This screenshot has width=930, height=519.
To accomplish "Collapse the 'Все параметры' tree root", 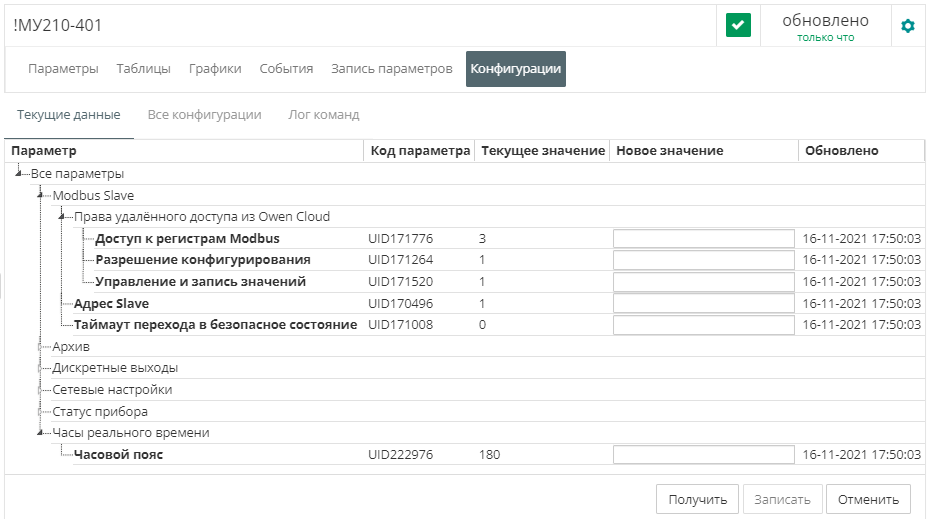I will (19, 174).
